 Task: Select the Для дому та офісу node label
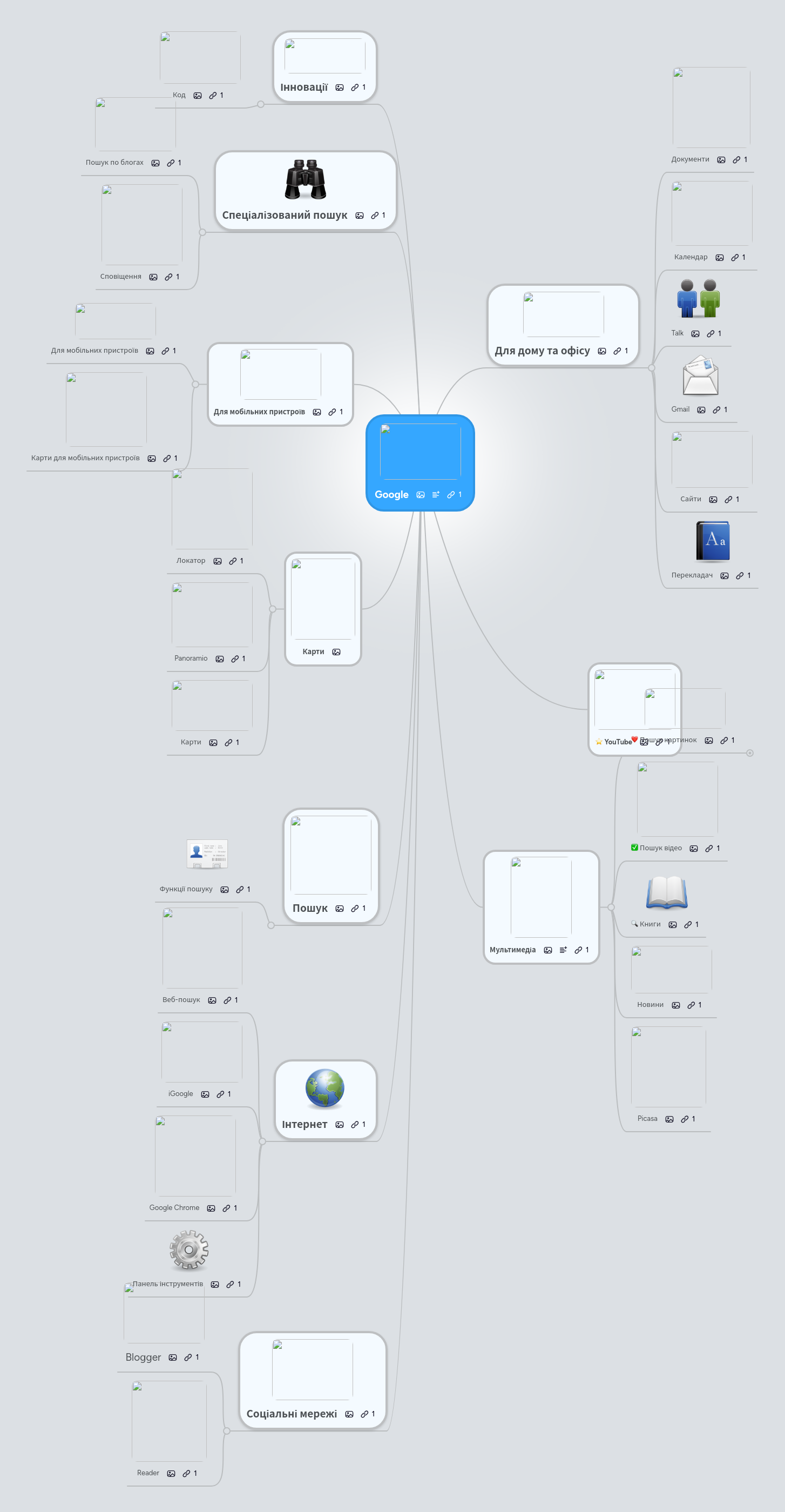542,351
